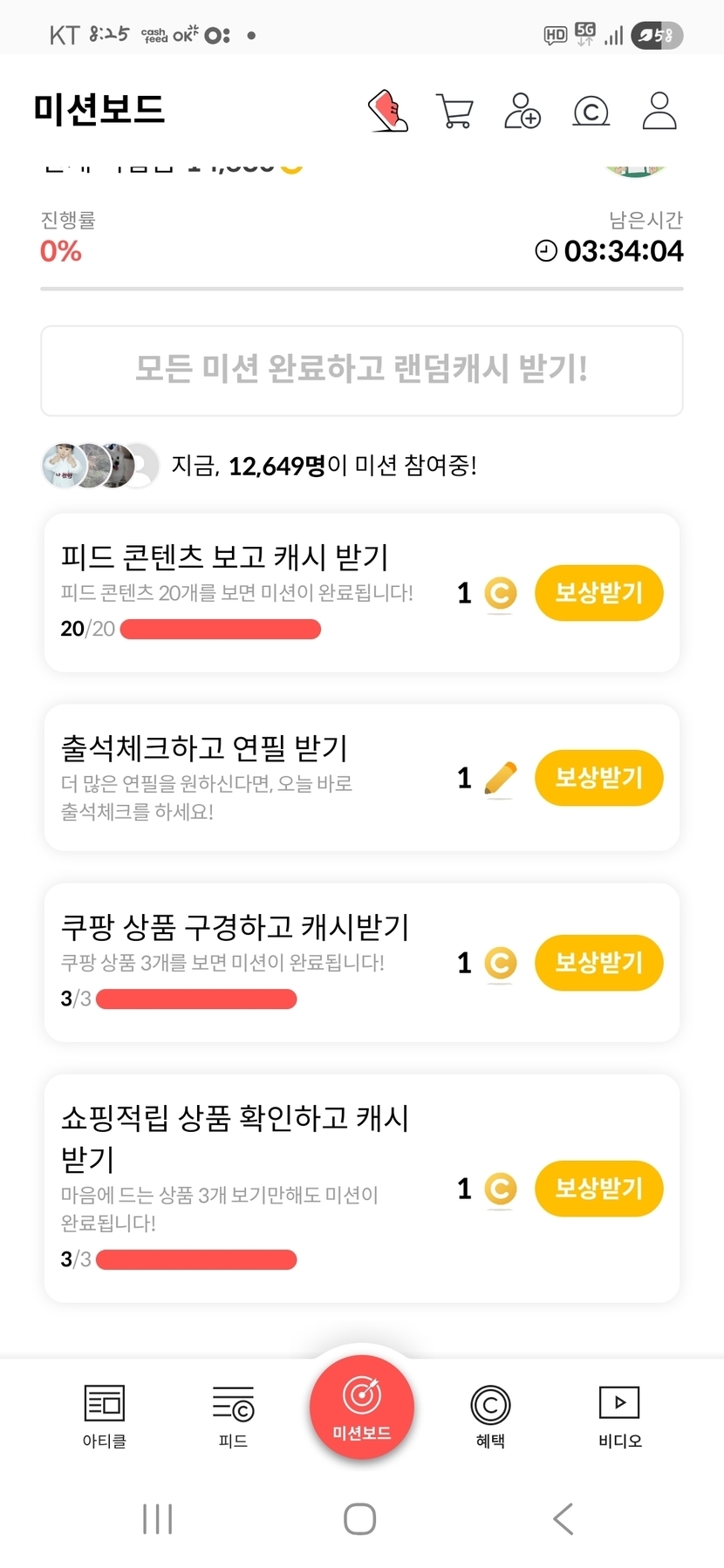The image size is (724, 1568).
Task: Claim reward for Coupang product mission
Action: click(598, 963)
